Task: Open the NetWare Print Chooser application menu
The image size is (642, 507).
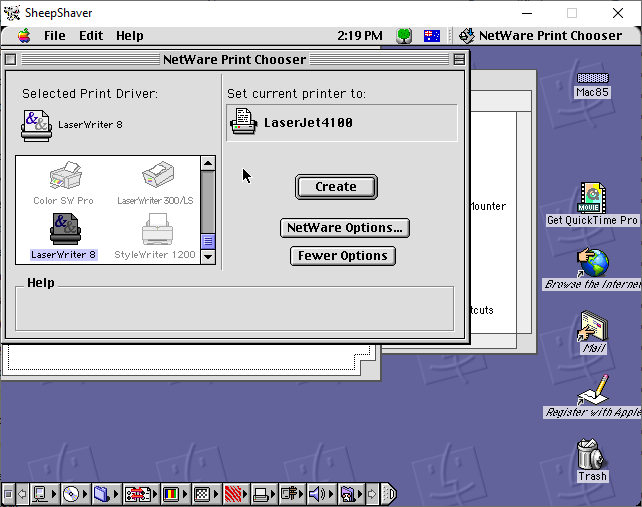Action: 541,36
